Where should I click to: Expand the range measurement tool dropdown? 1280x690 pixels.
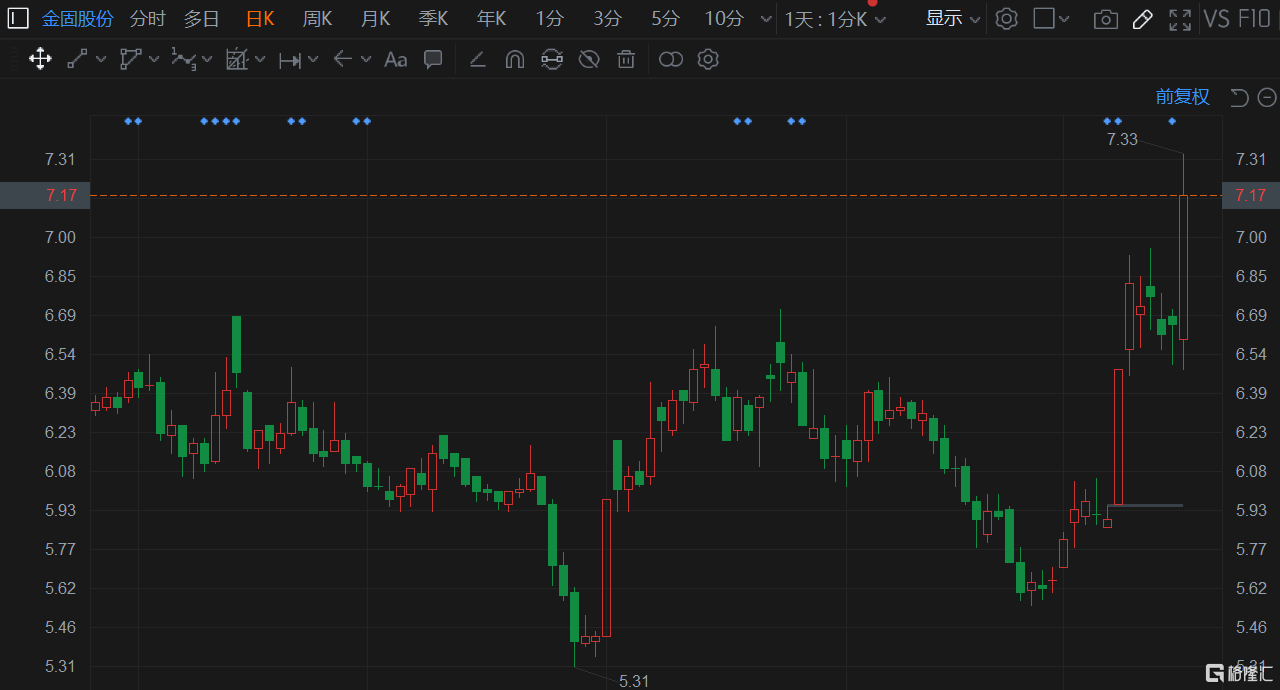(x=313, y=59)
